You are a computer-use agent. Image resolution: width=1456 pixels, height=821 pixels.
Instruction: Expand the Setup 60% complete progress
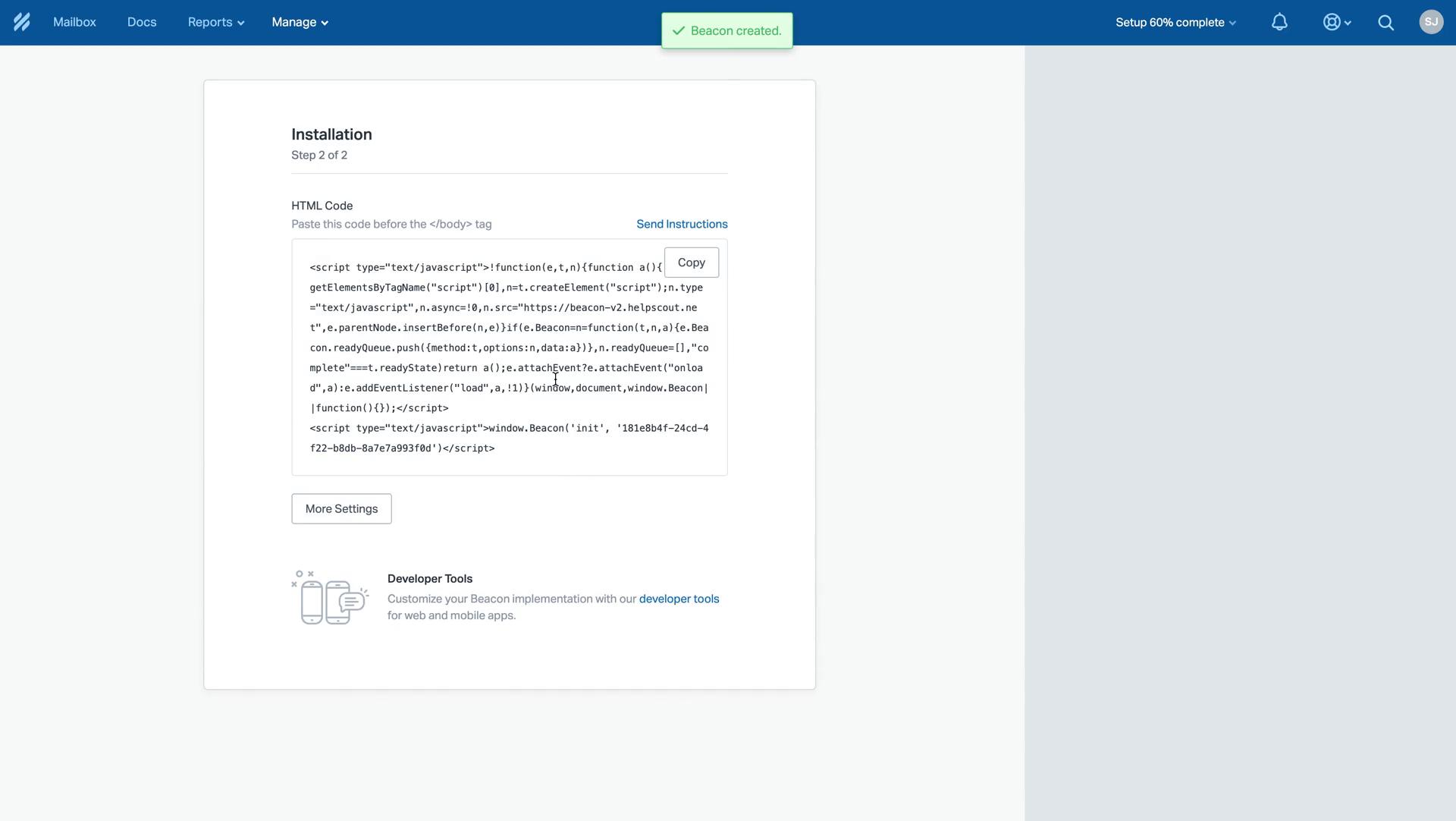pyautogui.click(x=1175, y=22)
